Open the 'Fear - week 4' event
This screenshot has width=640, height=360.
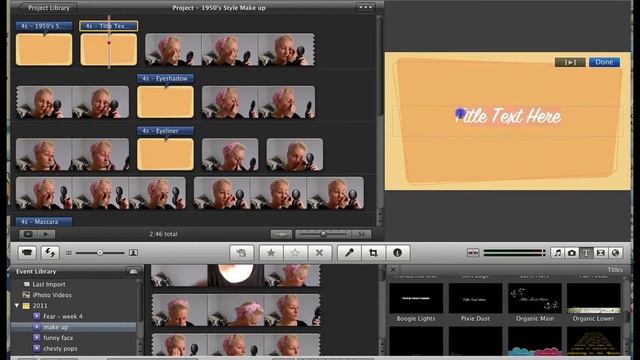coord(63,316)
